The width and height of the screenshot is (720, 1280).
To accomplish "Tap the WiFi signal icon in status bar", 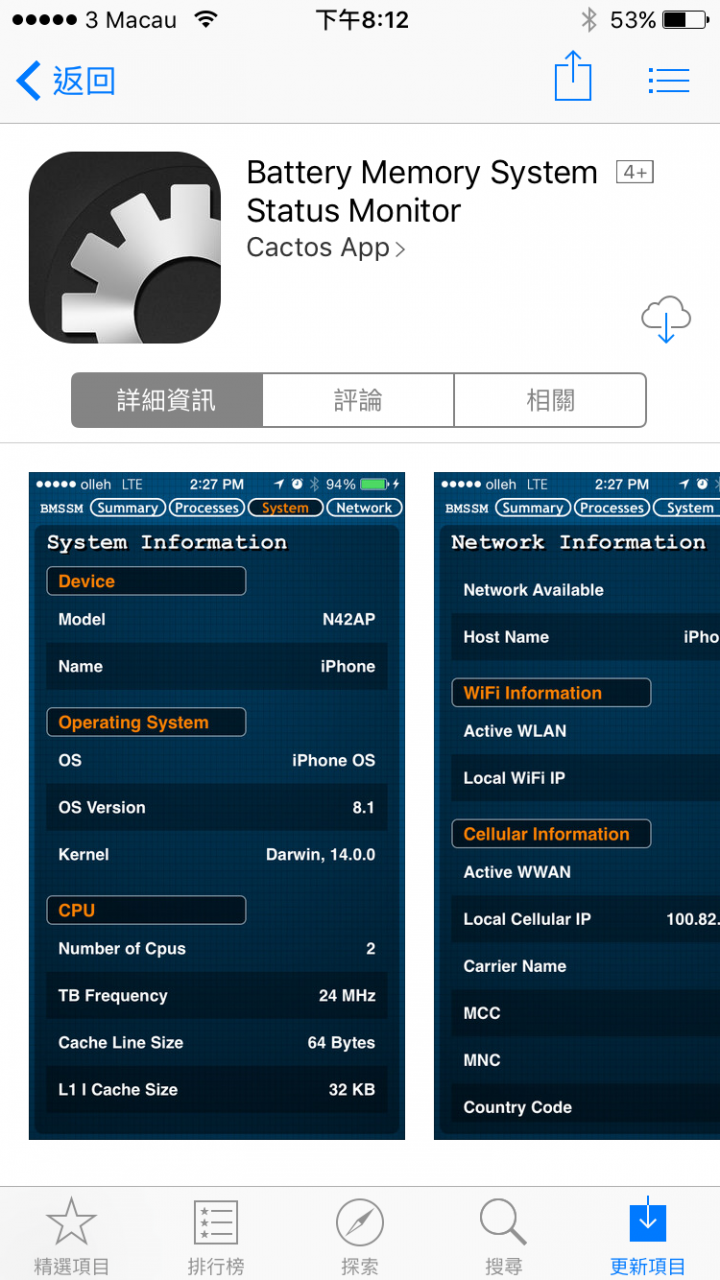I will [x=206, y=20].
